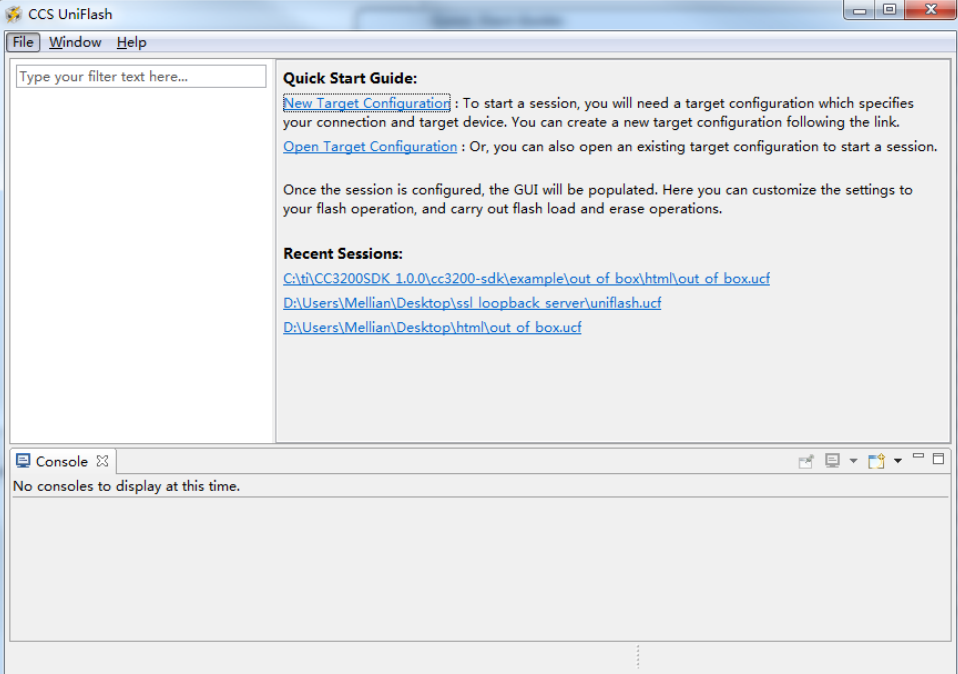Screen dimensions: 958x674
Task: Minimize the Console panel
Action: (x=918, y=456)
